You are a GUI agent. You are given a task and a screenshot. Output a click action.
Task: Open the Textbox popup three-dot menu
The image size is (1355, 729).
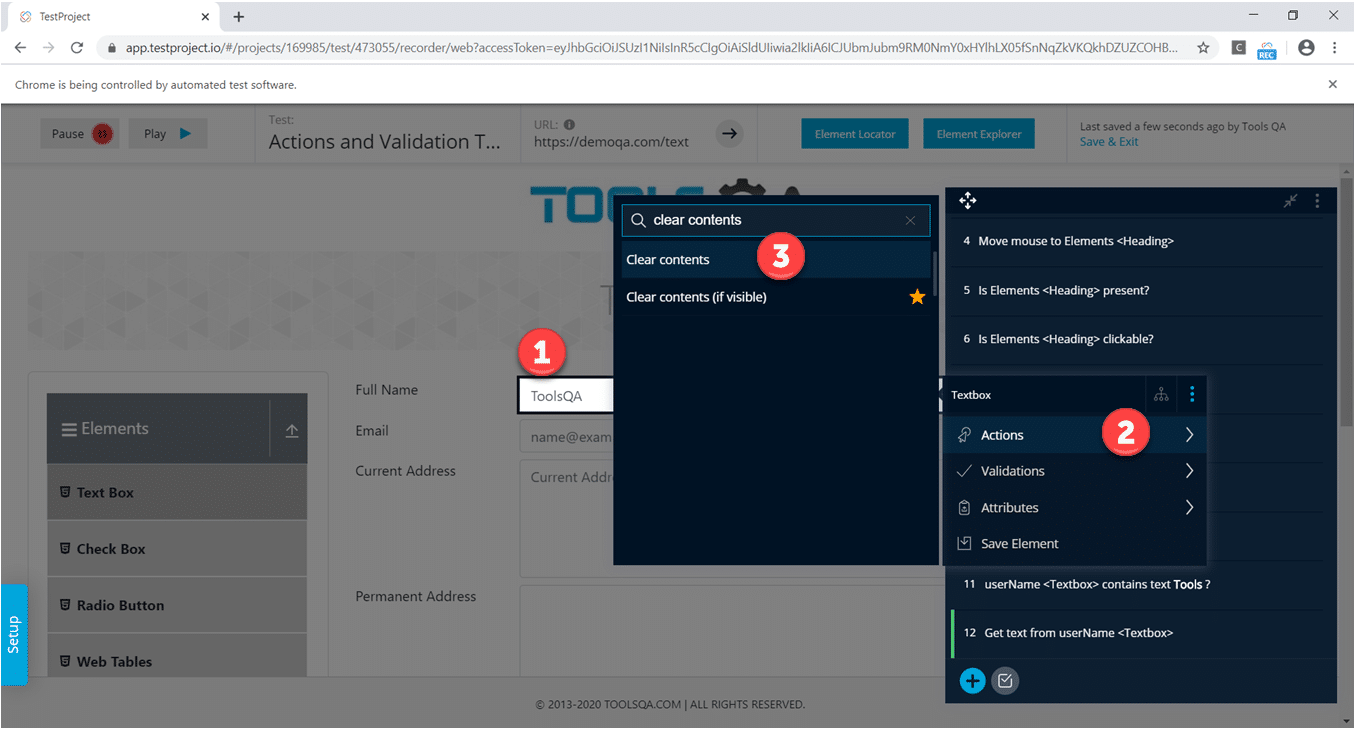[1191, 395]
